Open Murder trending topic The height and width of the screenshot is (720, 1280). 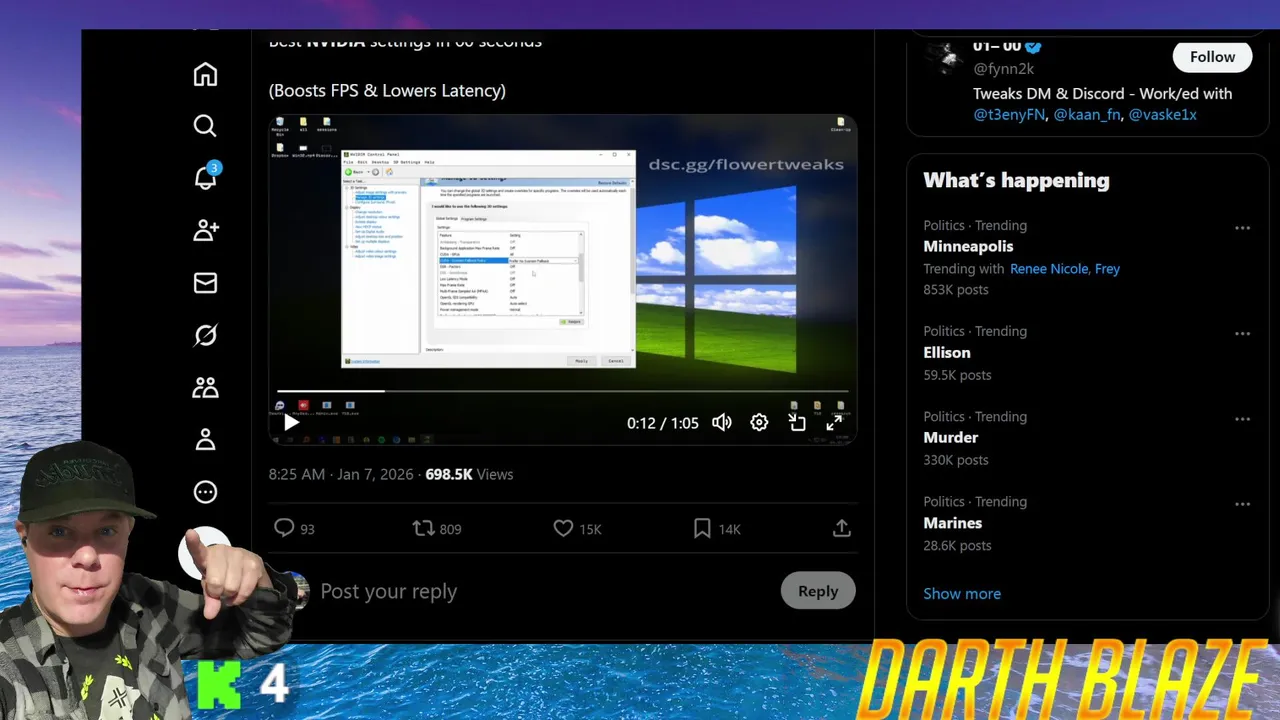(951, 437)
